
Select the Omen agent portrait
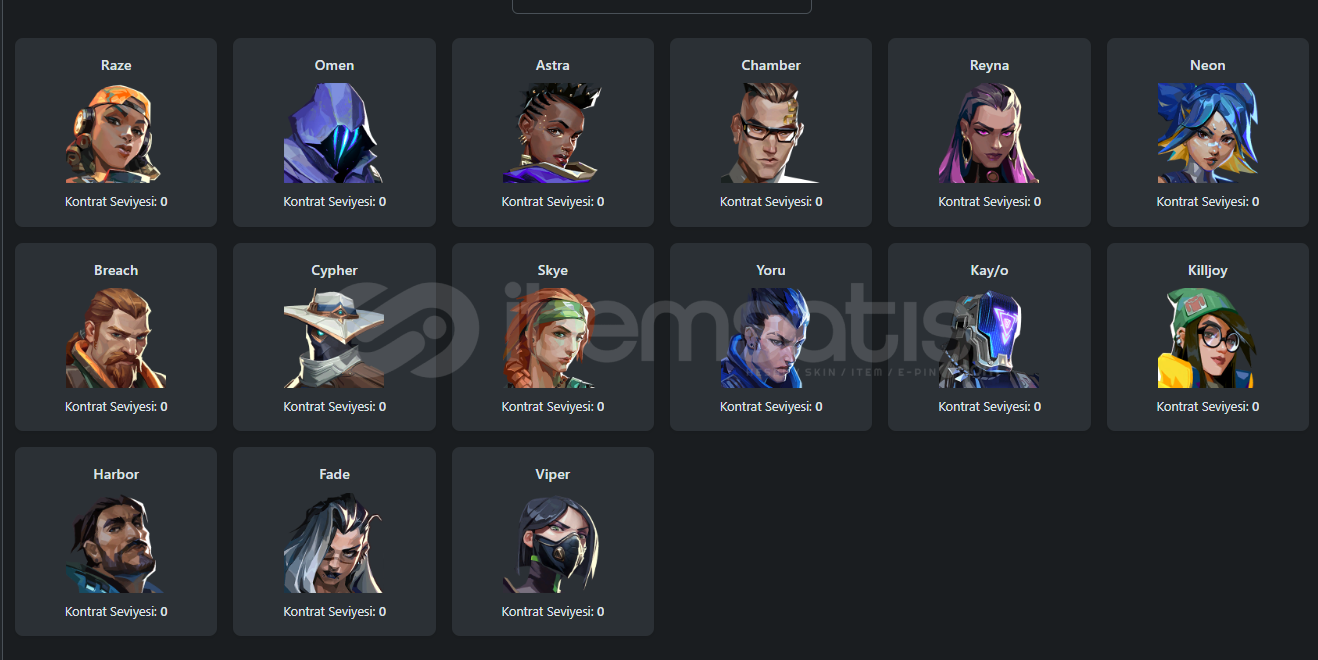click(334, 133)
